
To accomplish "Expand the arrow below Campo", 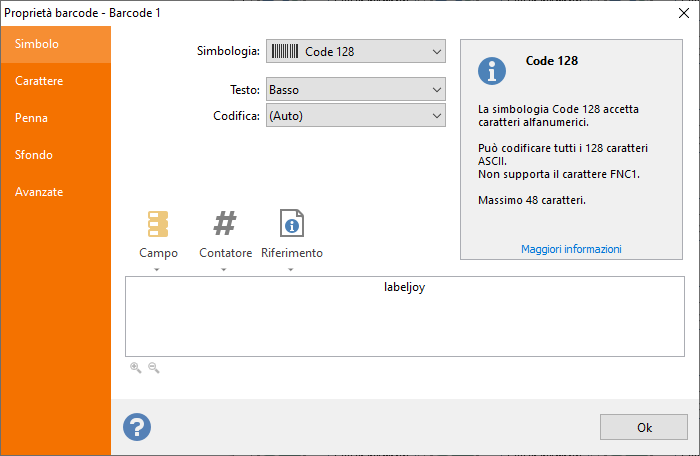I will 158,269.
